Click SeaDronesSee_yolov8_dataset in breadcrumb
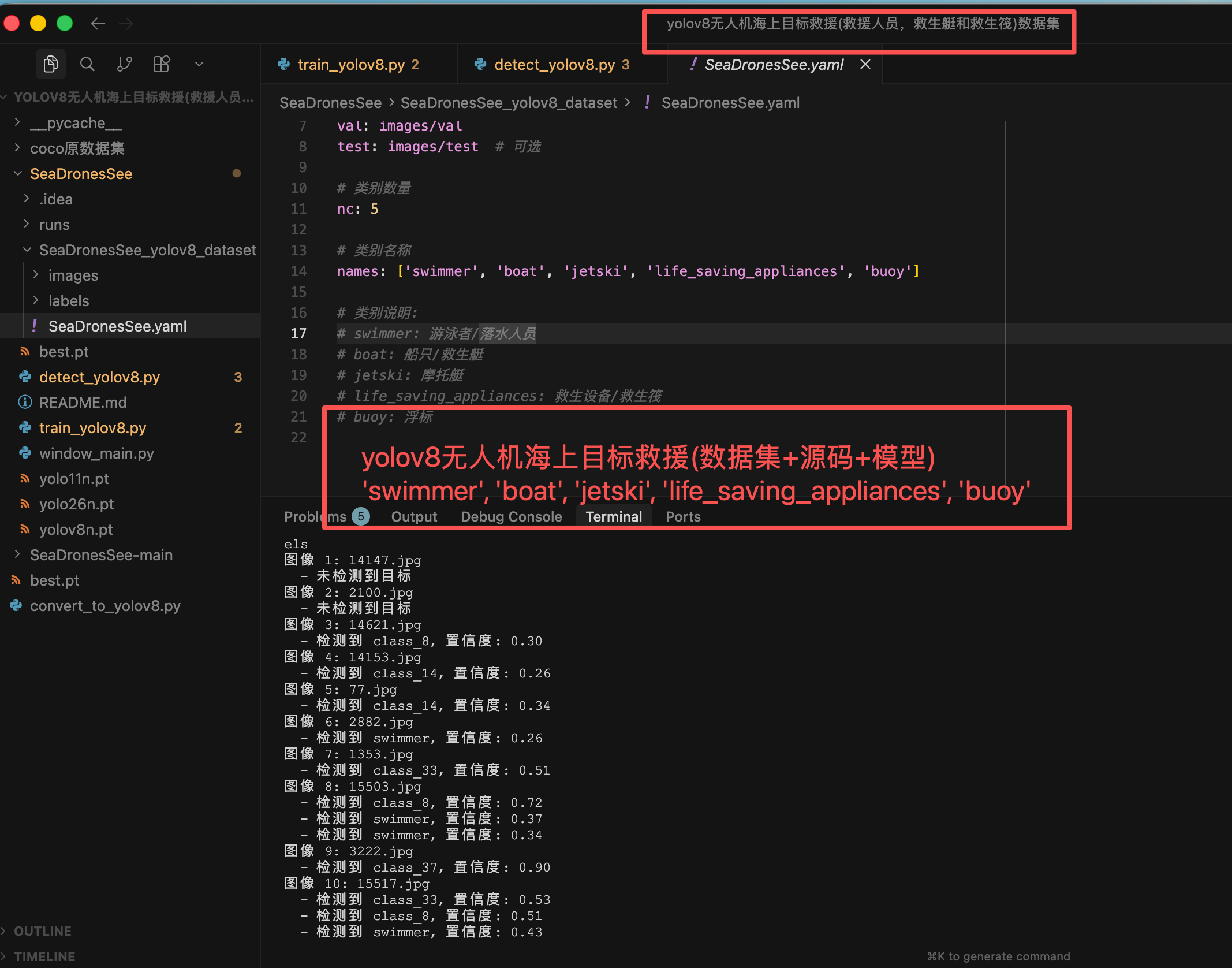This screenshot has width=1232, height=968. coord(509,103)
